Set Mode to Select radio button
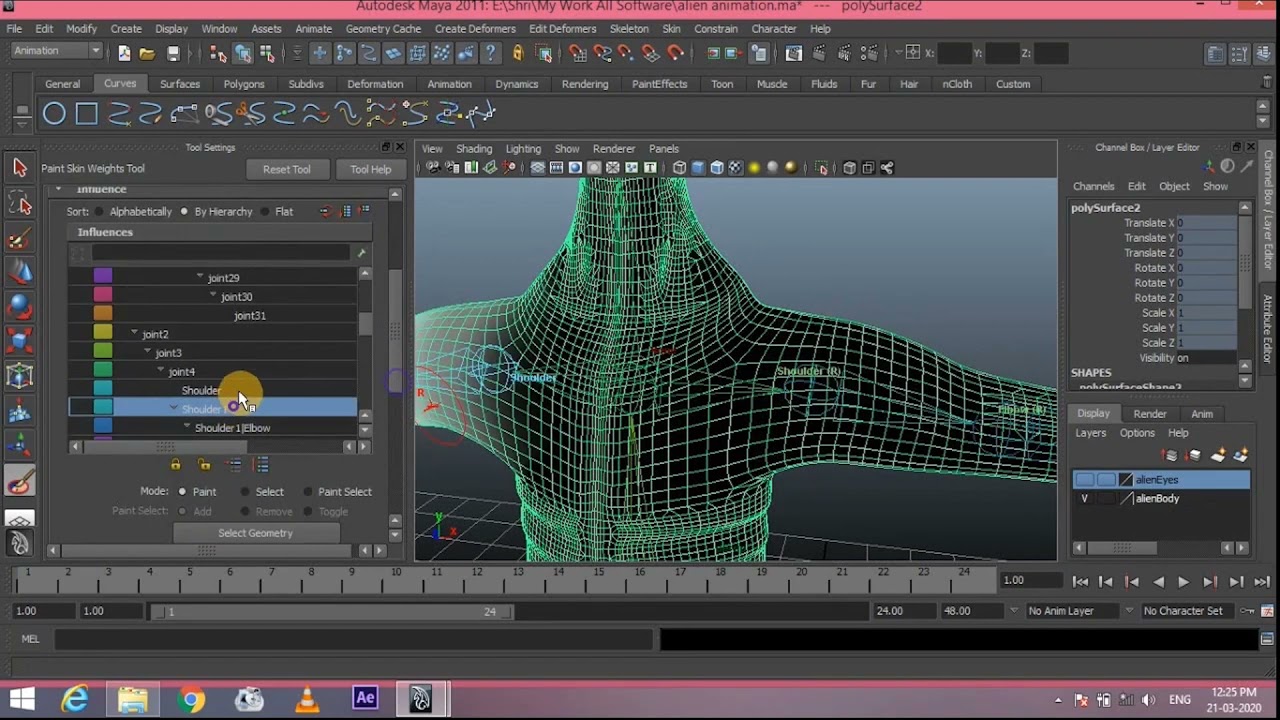1280x720 pixels. 243,492
